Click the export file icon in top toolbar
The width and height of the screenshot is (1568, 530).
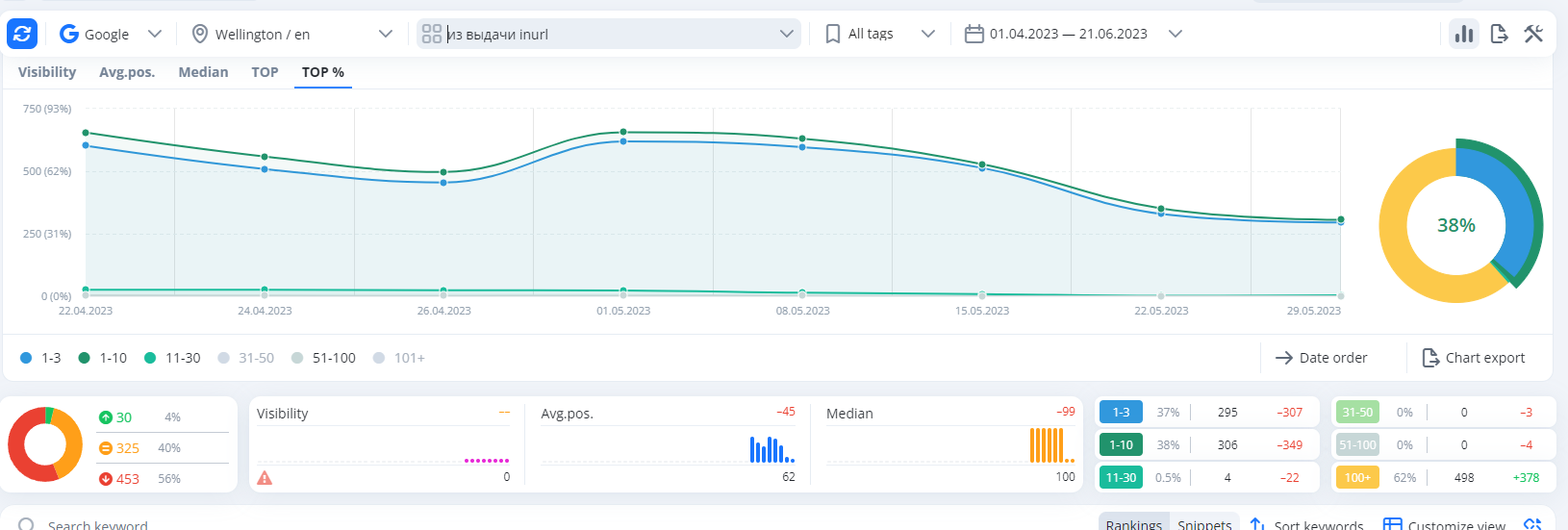(1499, 35)
